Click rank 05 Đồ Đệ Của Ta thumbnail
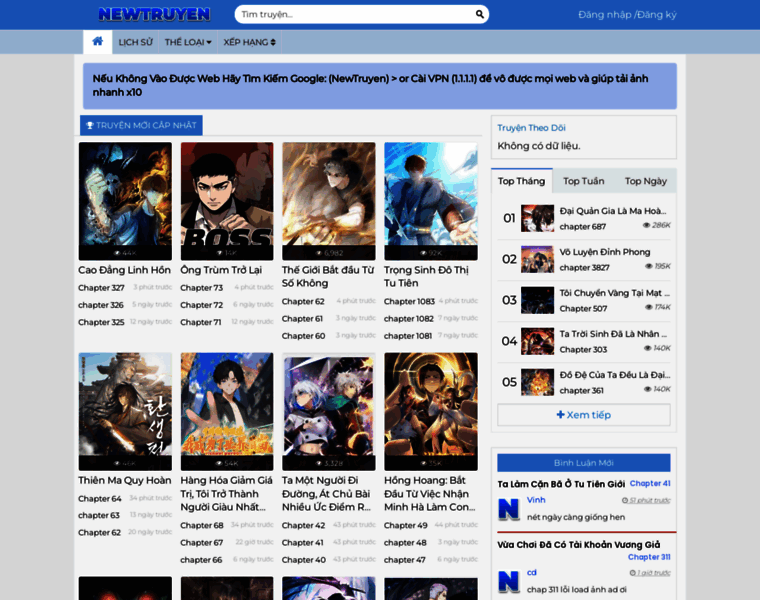 pyautogui.click(x=538, y=382)
